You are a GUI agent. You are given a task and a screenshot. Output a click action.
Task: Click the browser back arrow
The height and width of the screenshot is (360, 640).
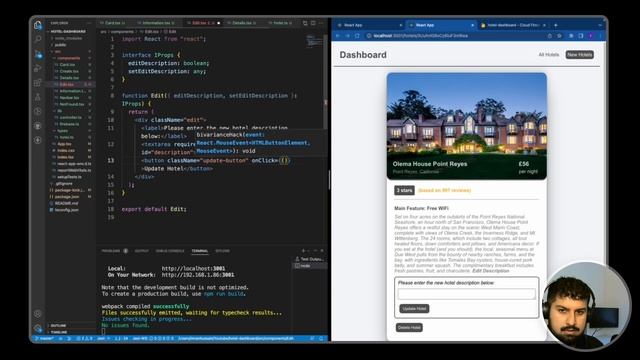coord(338,36)
